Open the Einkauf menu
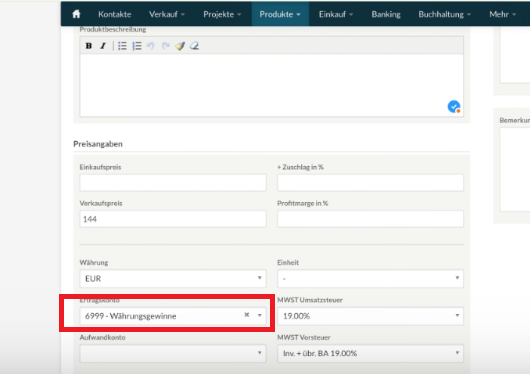Image resolution: width=530 pixels, height=374 pixels. point(336,14)
